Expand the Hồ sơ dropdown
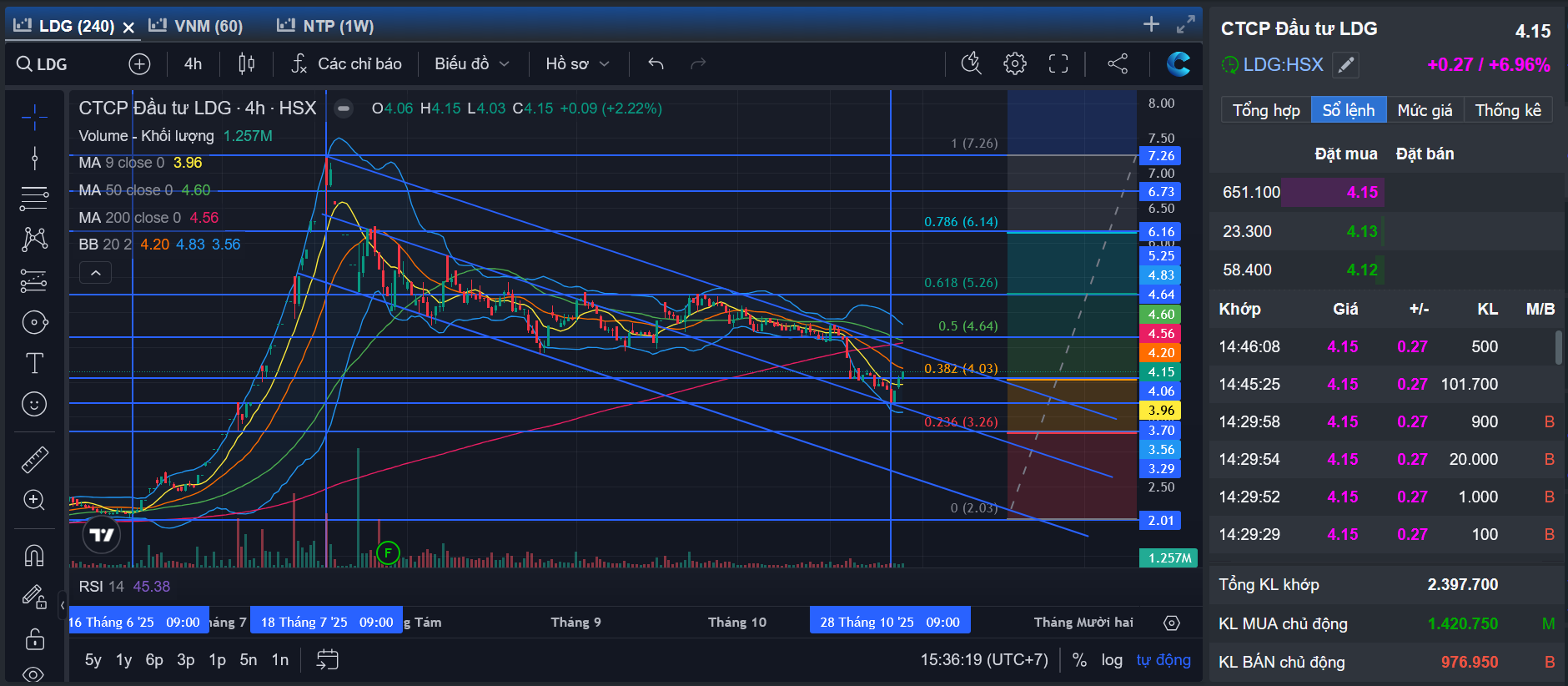This screenshot has height=686, width=1568. 577,63
